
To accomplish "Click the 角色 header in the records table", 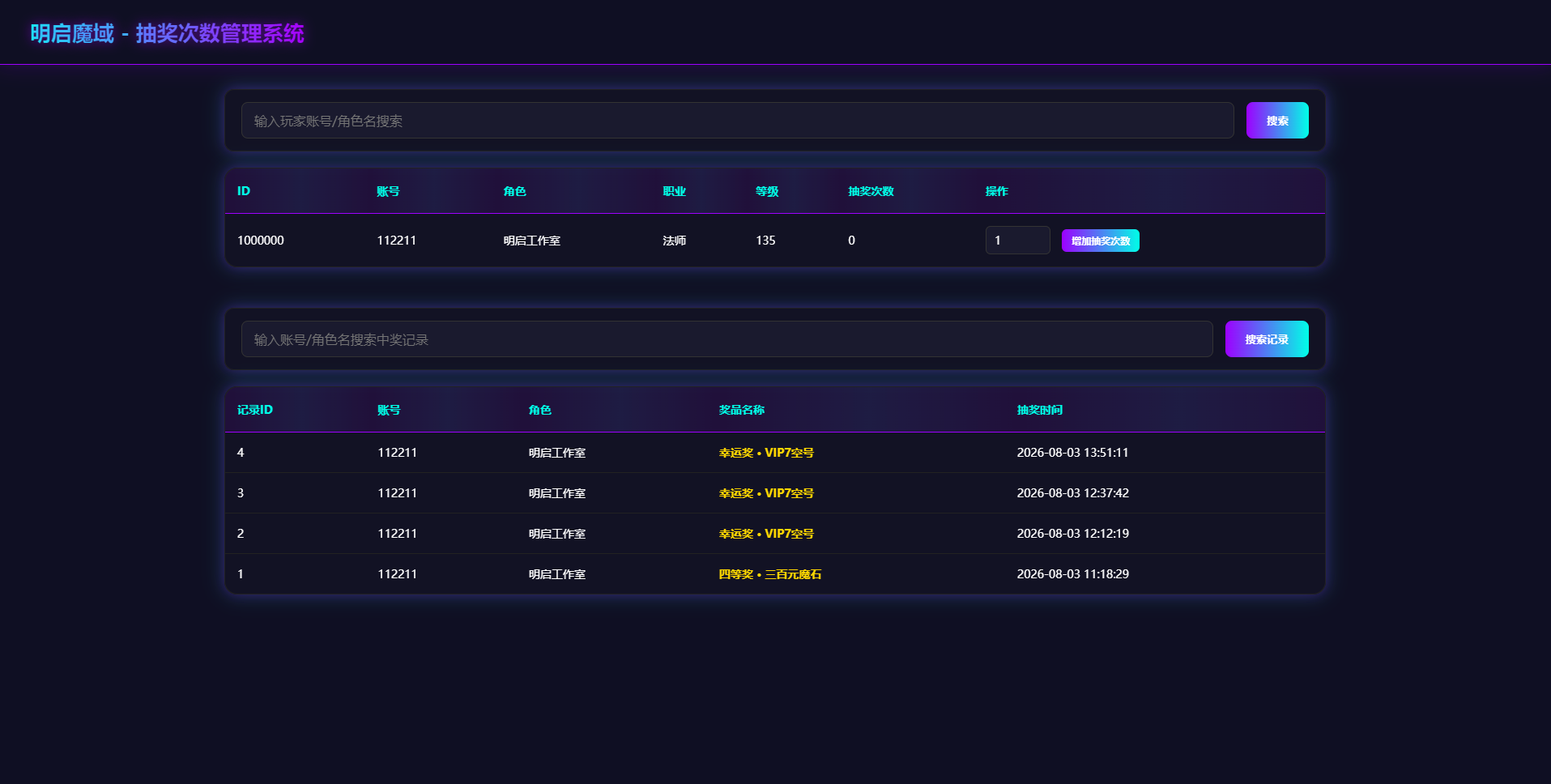I will pyautogui.click(x=540, y=410).
